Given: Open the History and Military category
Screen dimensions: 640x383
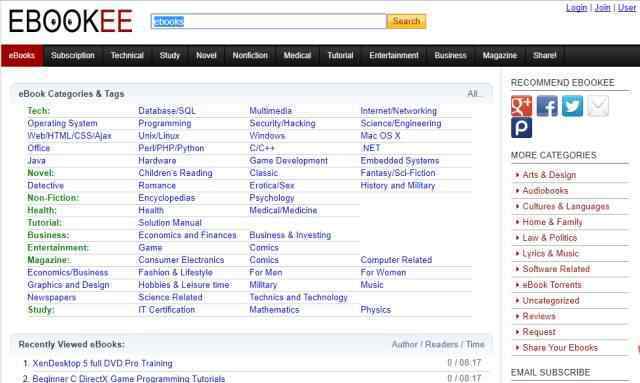Looking at the screenshot, I should (x=398, y=186).
